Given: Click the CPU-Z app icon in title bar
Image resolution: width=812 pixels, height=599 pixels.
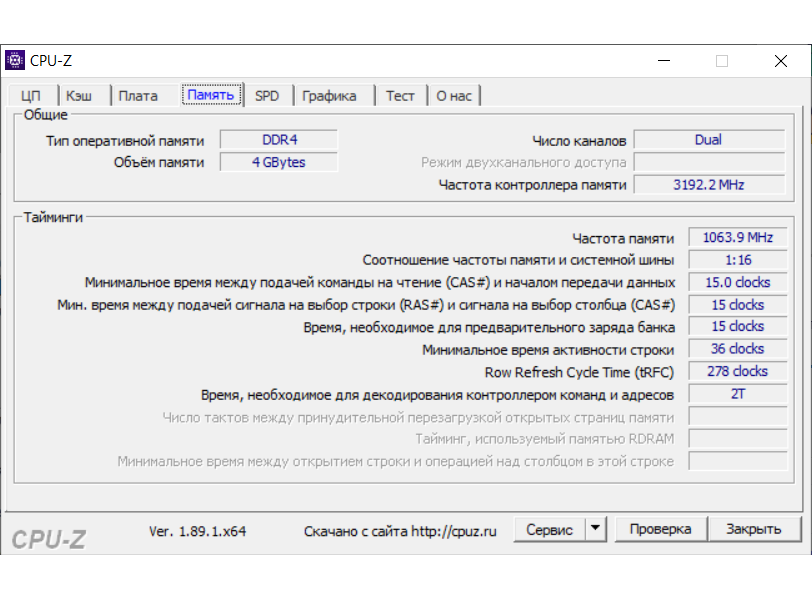Looking at the screenshot, I should point(15,60).
